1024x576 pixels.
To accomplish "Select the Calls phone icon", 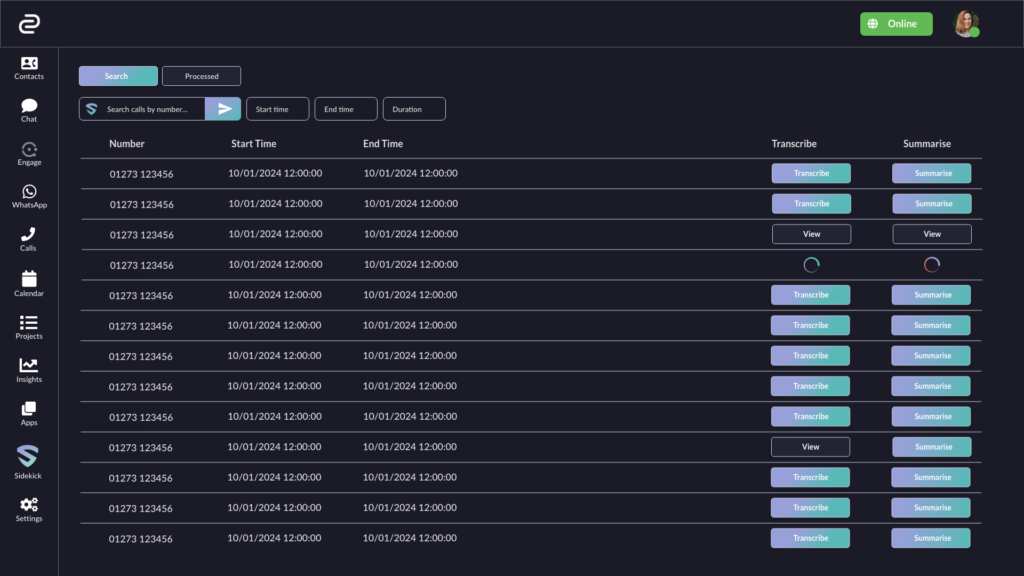I will point(28,234).
